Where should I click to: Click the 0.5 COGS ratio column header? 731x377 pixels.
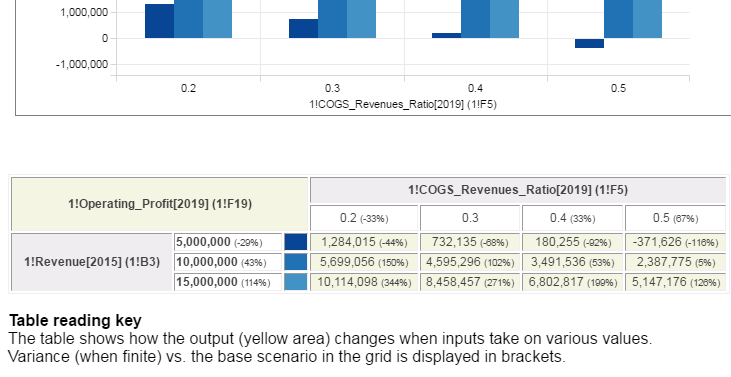coord(675,218)
